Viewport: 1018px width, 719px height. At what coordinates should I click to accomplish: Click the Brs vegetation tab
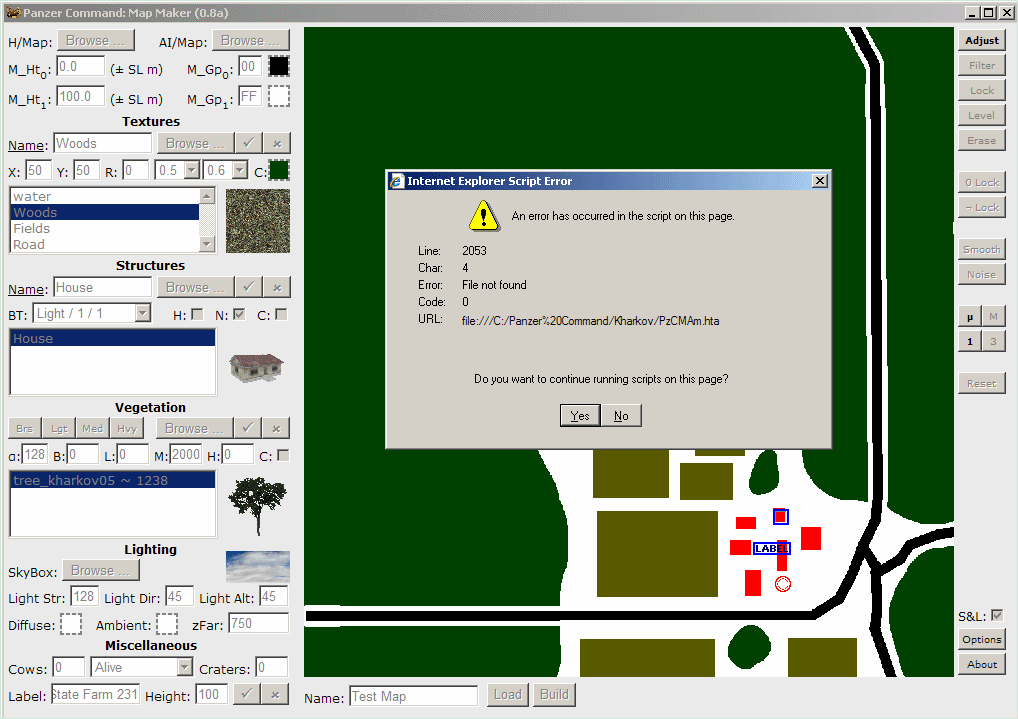pyautogui.click(x=25, y=429)
